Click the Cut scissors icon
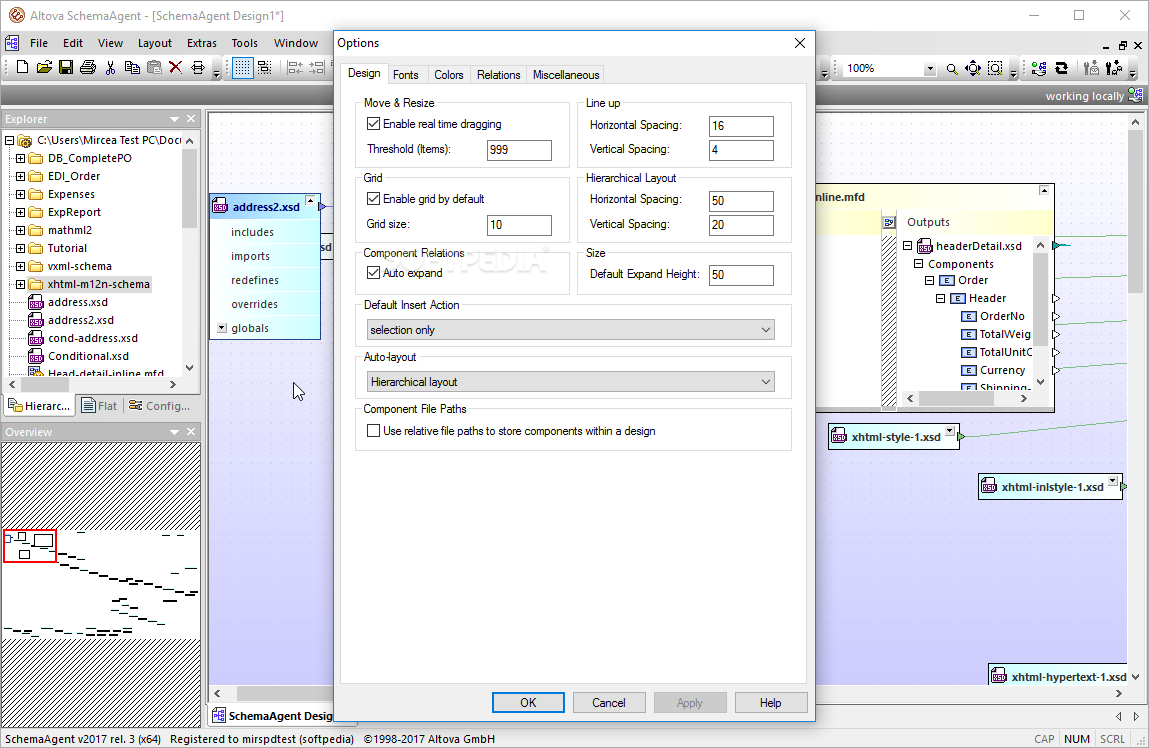Image resolution: width=1149 pixels, height=748 pixels. (x=110, y=67)
